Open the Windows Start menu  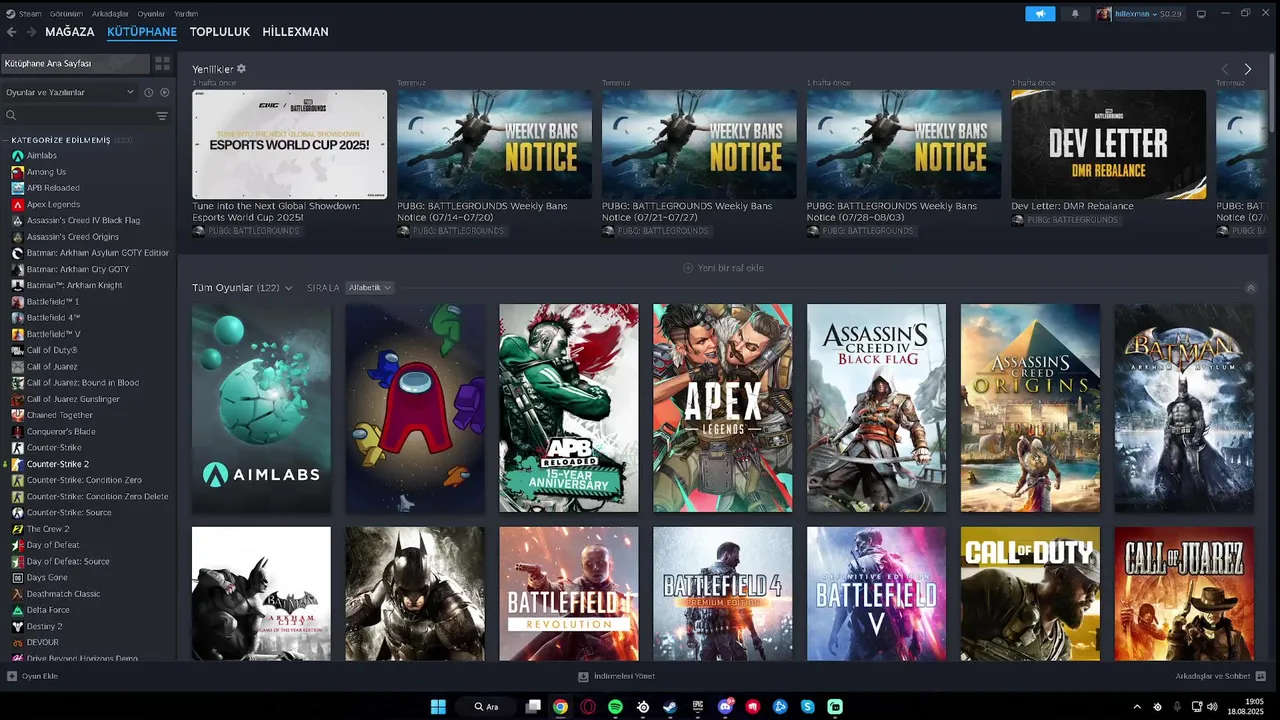point(438,707)
